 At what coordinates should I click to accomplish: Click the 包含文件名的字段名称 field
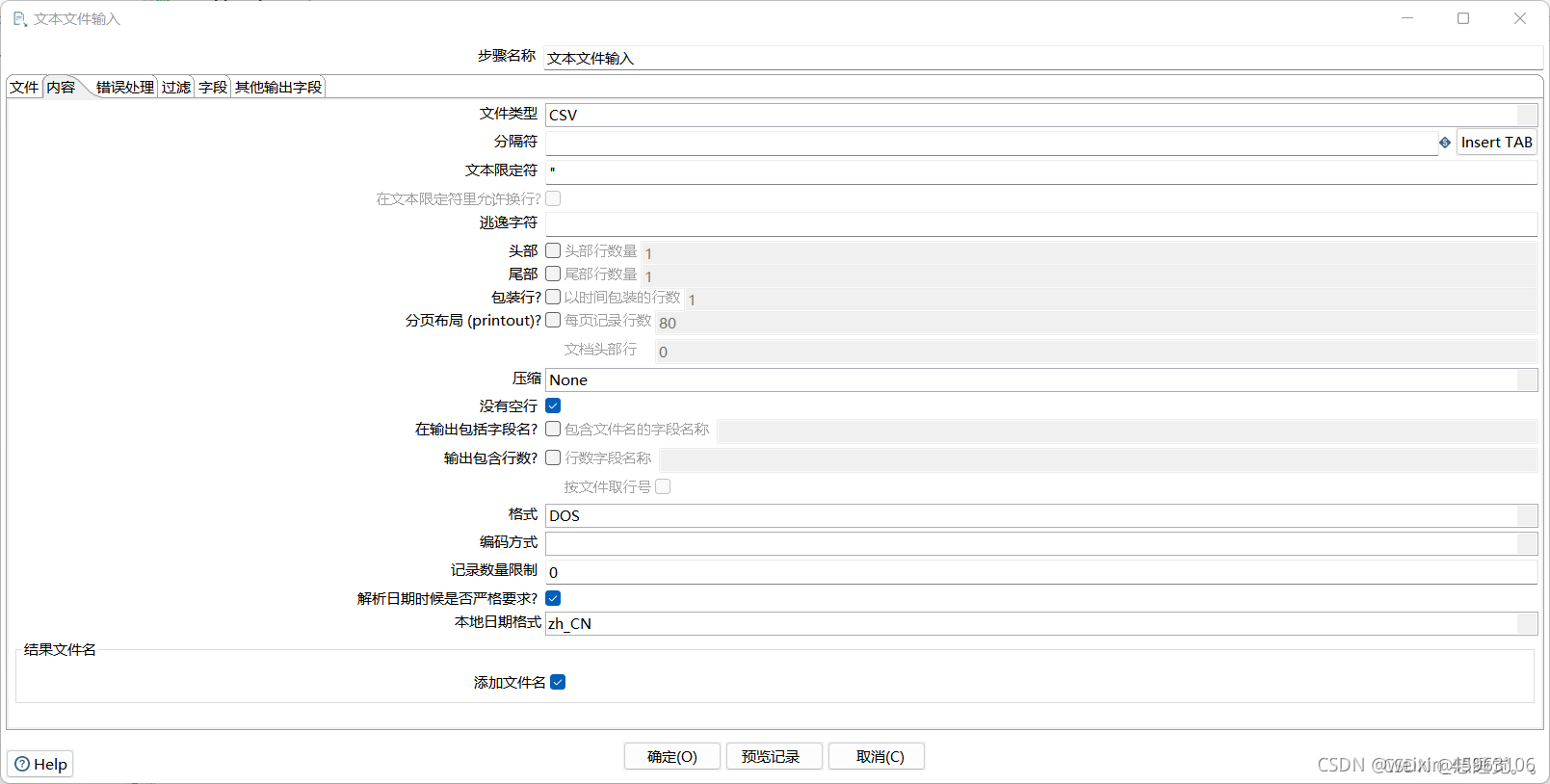point(1127,431)
